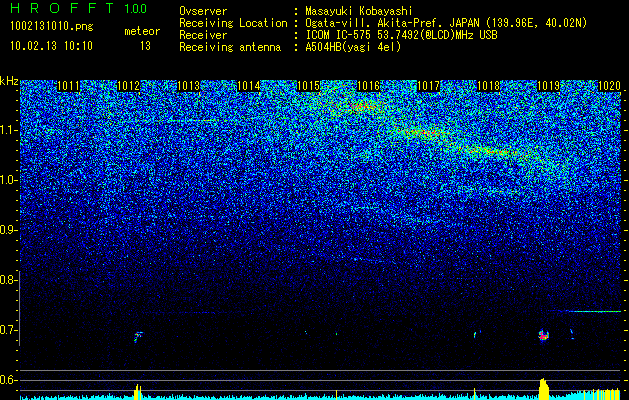Click the 0.6 frequency axis label
The image size is (629, 400).
(8, 380)
